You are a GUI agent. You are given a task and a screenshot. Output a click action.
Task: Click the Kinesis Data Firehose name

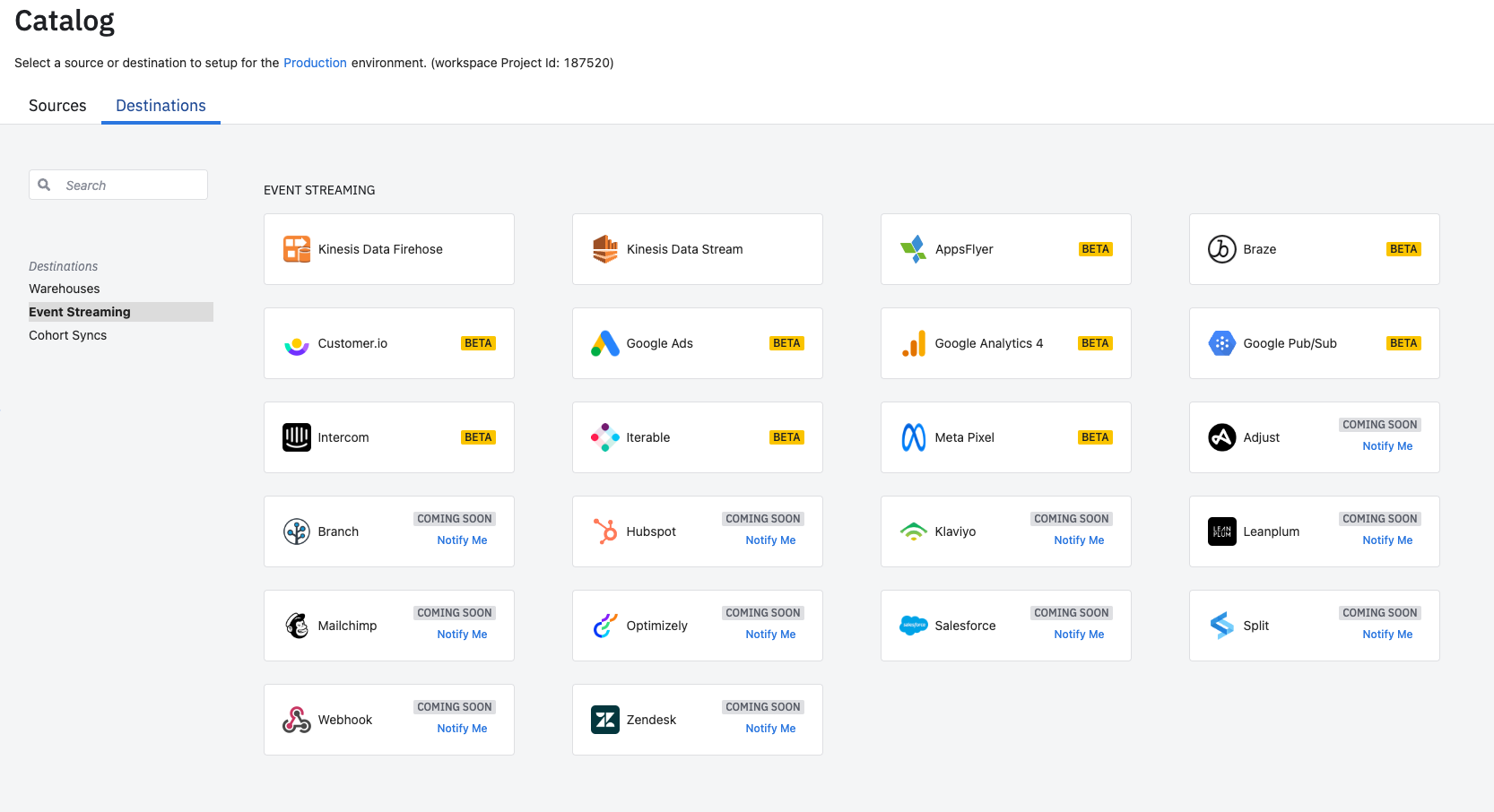tap(380, 249)
